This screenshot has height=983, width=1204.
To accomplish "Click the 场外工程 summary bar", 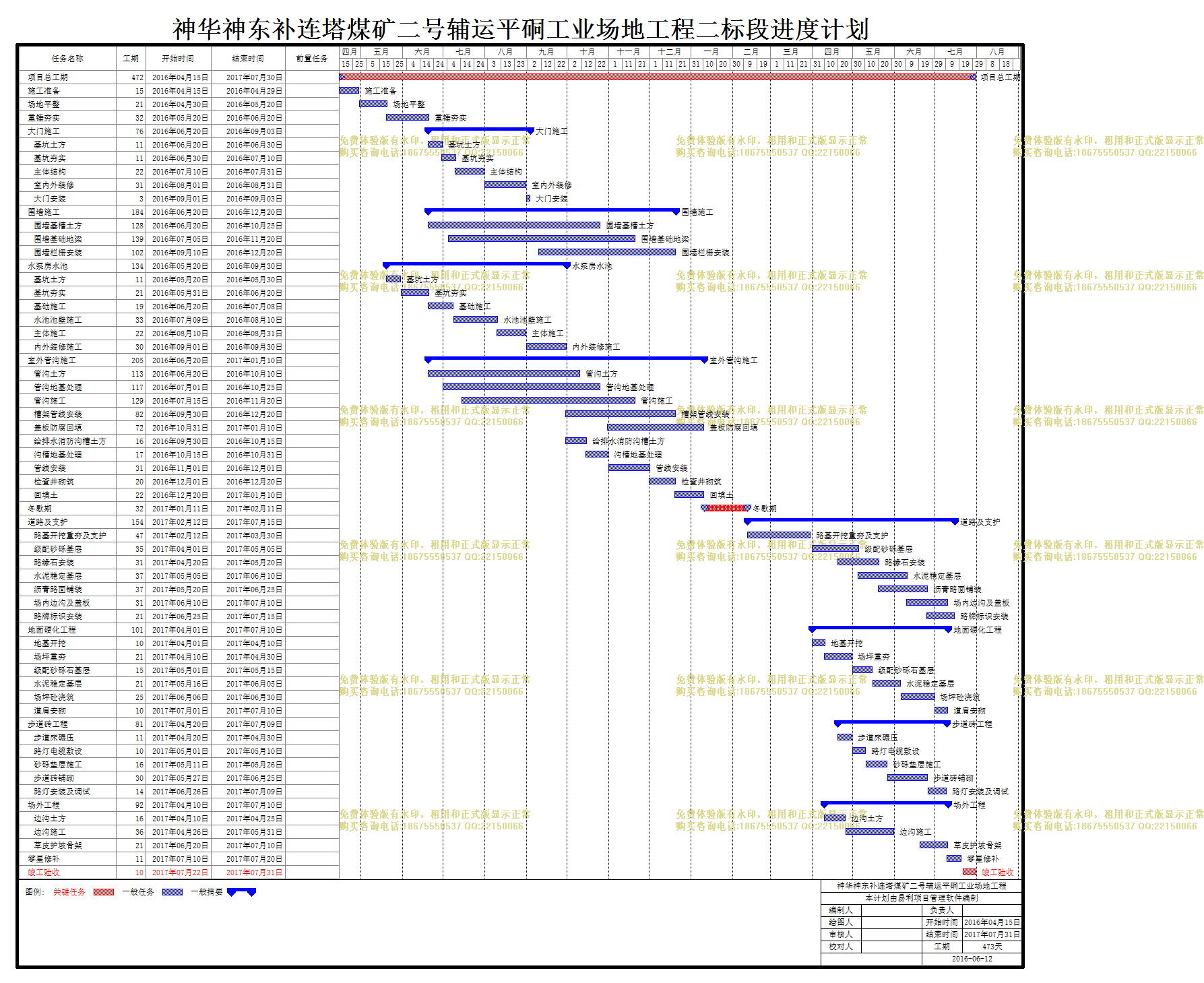I will (886, 804).
